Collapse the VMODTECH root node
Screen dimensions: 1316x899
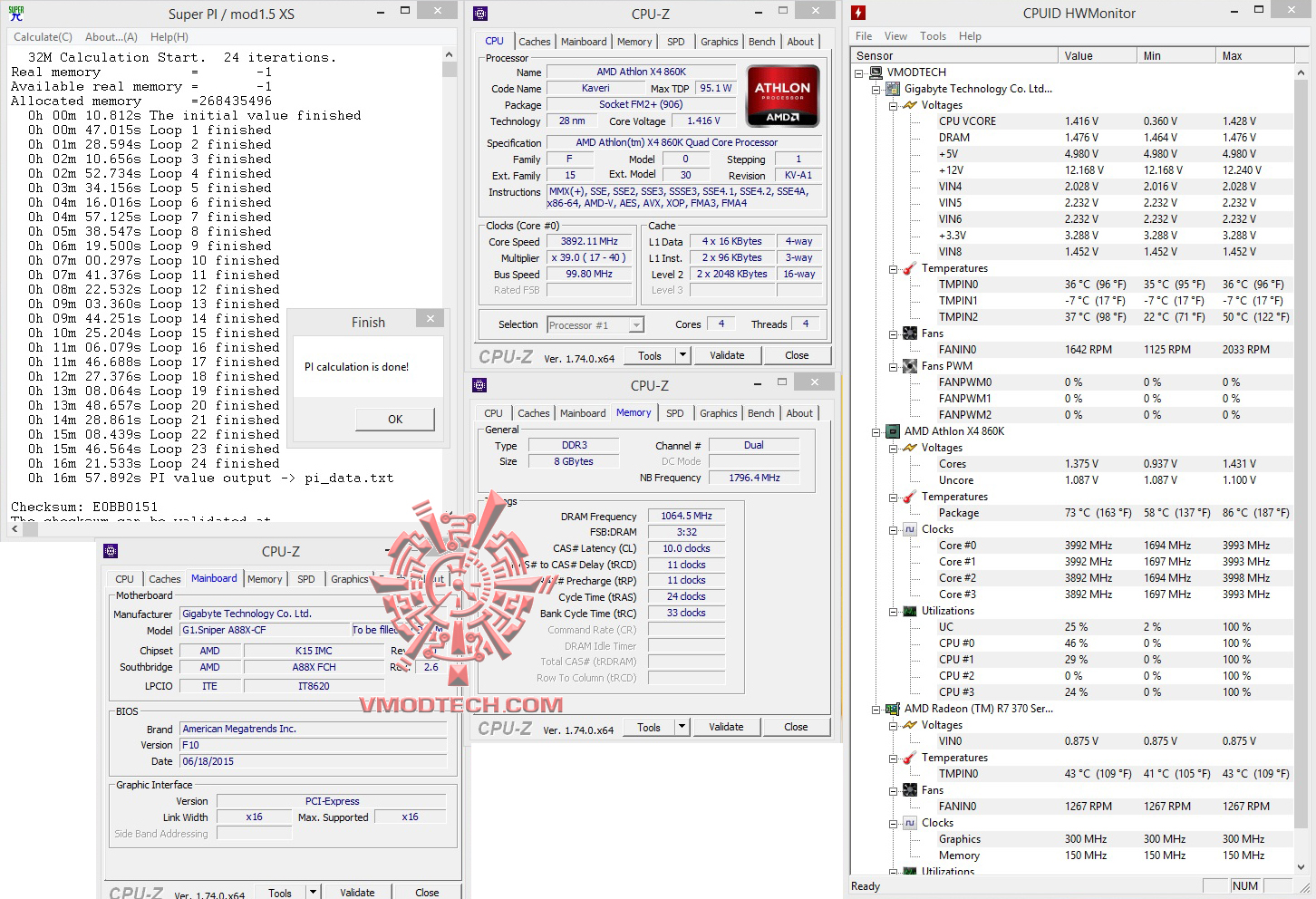click(x=859, y=72)
